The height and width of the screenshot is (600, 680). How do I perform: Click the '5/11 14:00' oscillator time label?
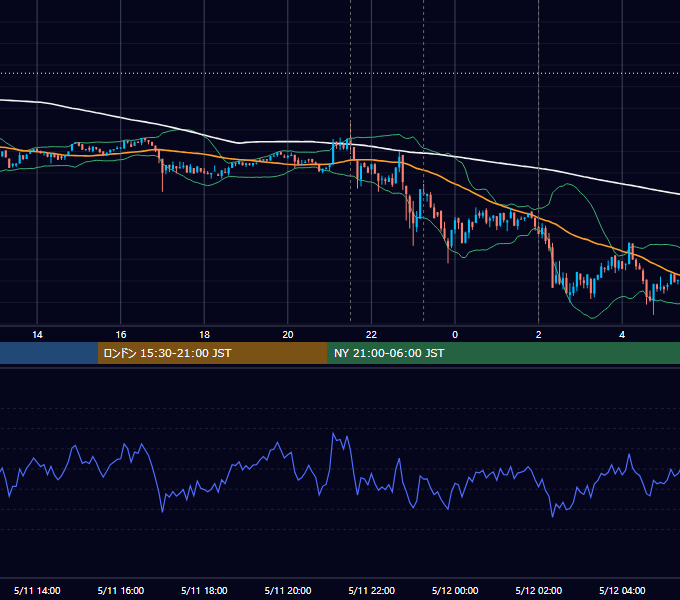click(x=37, y=590)
